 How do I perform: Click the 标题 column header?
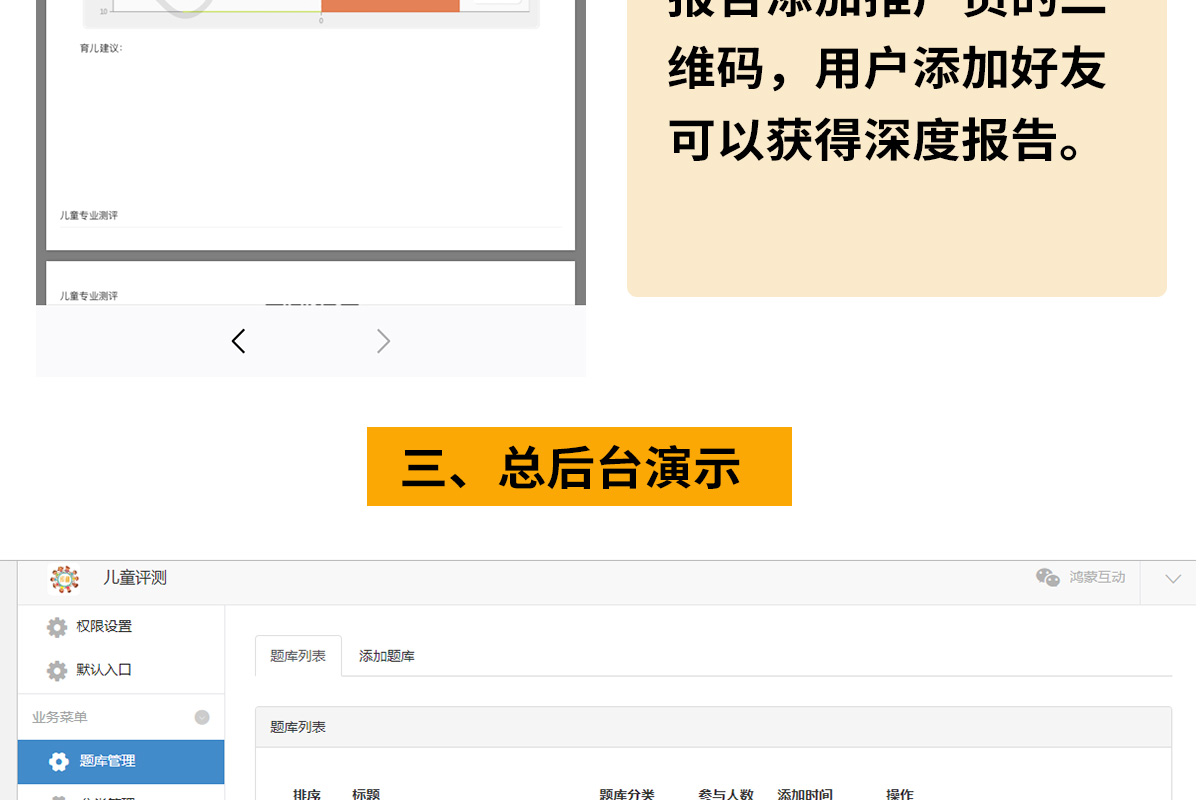pyautogui.click(x=366, y=794)
